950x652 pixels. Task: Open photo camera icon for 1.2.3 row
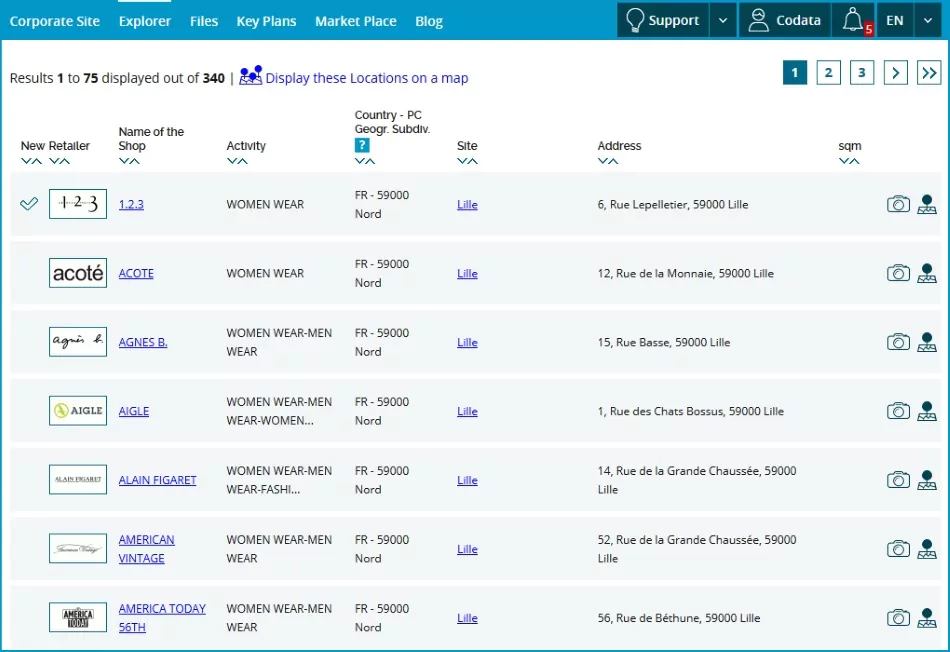pyautogui.click(x=898, y=204)
